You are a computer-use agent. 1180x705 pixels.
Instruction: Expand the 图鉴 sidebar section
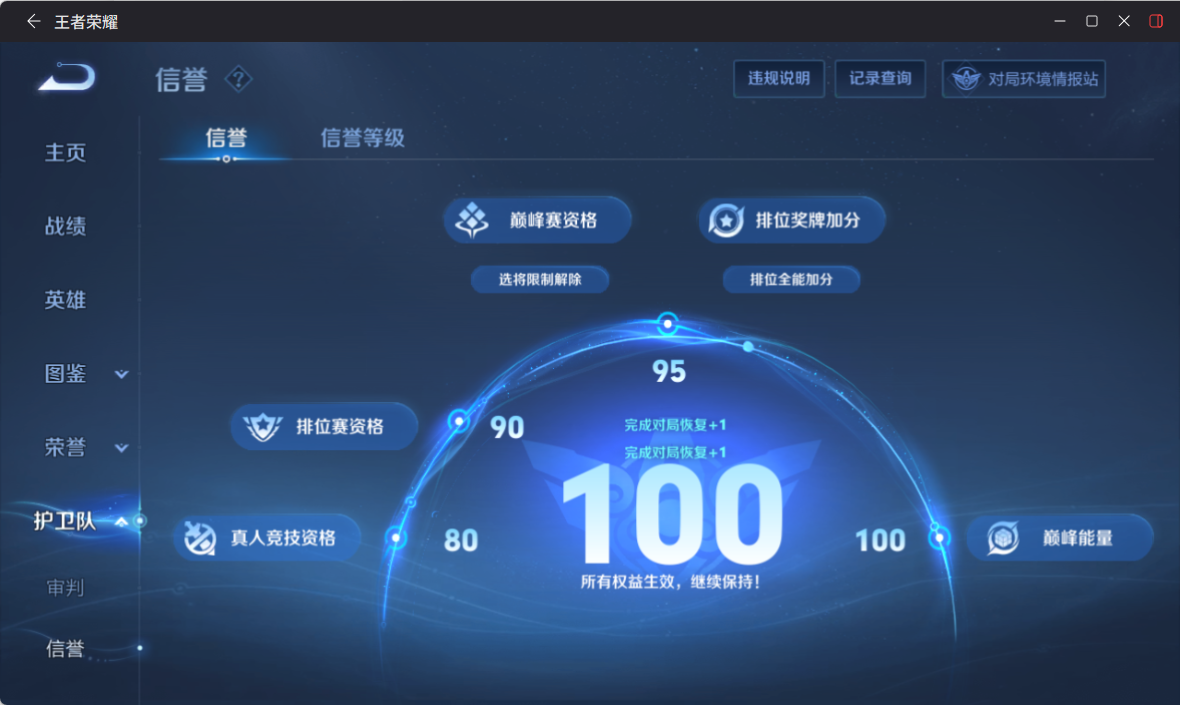pos(121,374)
